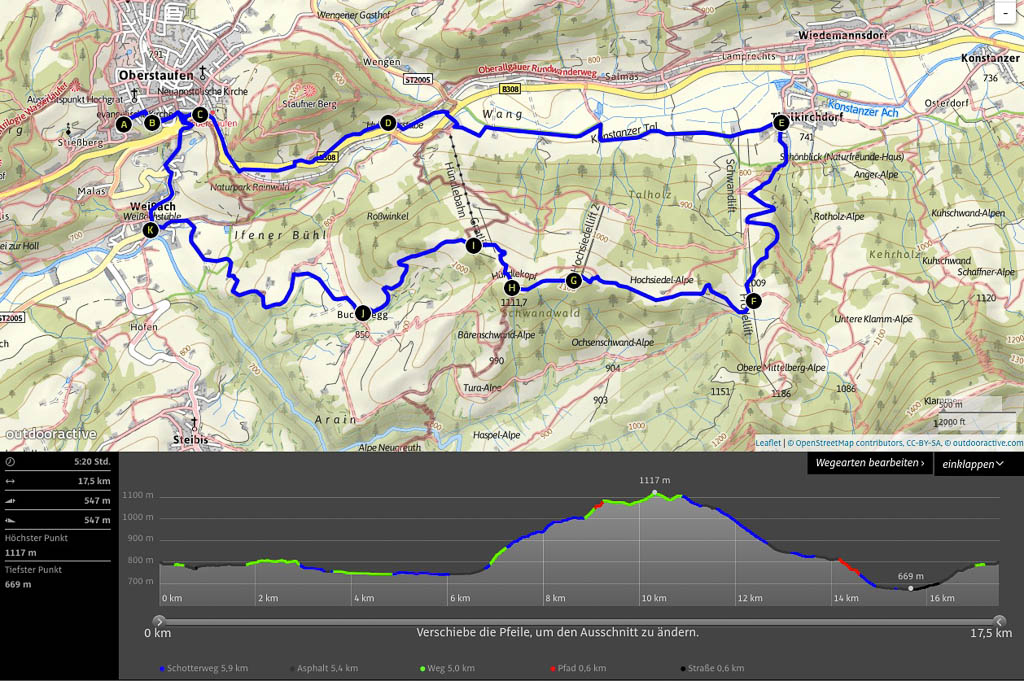
Task: Open Wegearten bearbeiten
Action: click(x=868, y=464)
